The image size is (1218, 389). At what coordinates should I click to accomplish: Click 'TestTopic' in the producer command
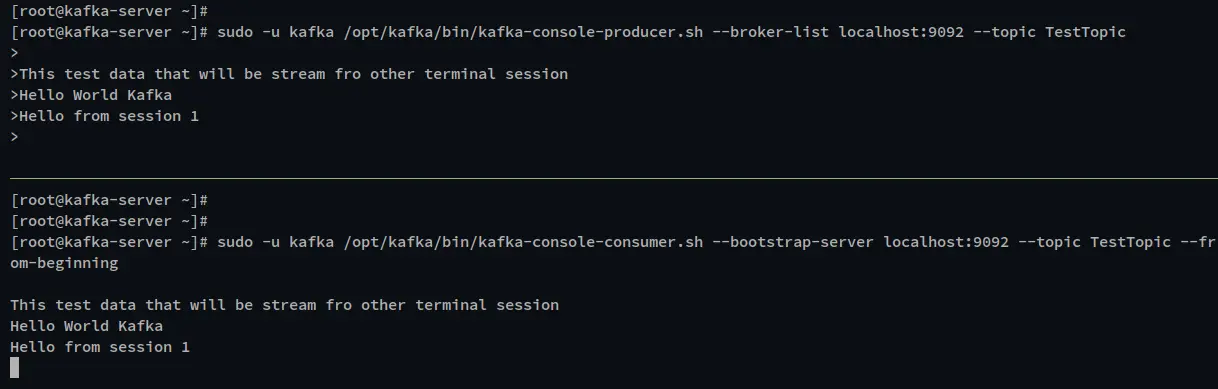(1085, 32)
